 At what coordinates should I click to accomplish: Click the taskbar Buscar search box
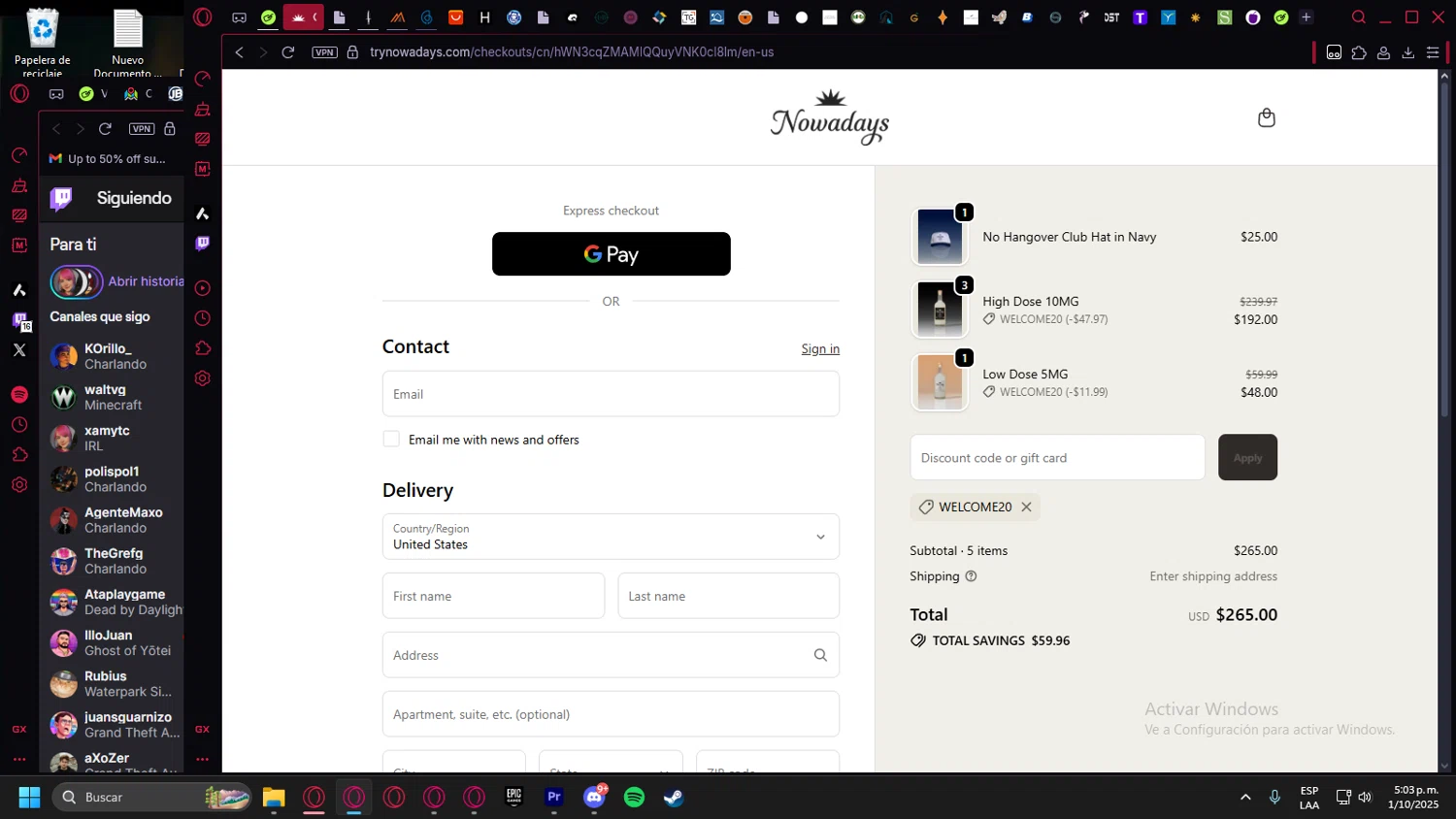click(x=152, y=798)
